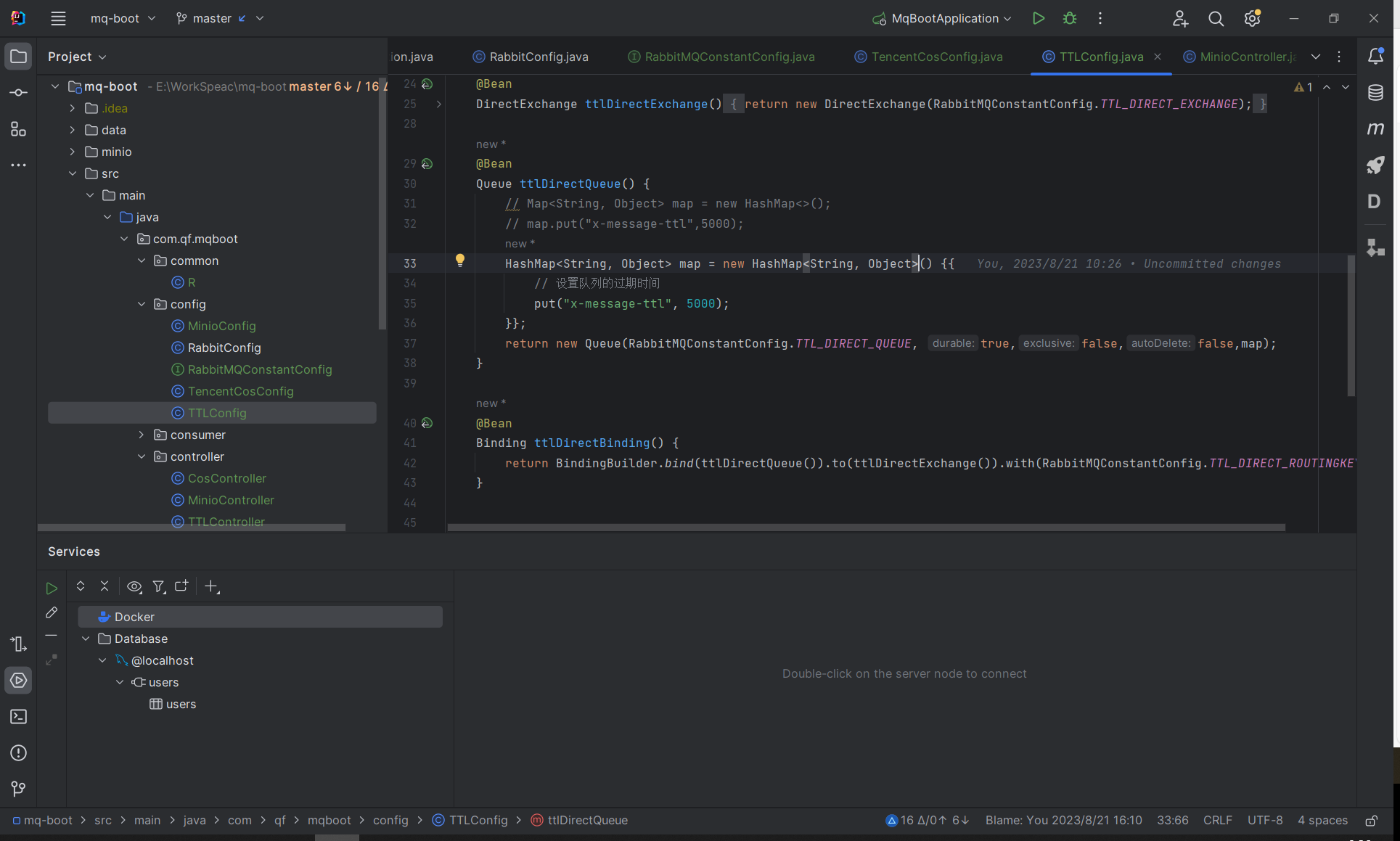
Task: Open the Database tool window
Action: click(1375, 93)
